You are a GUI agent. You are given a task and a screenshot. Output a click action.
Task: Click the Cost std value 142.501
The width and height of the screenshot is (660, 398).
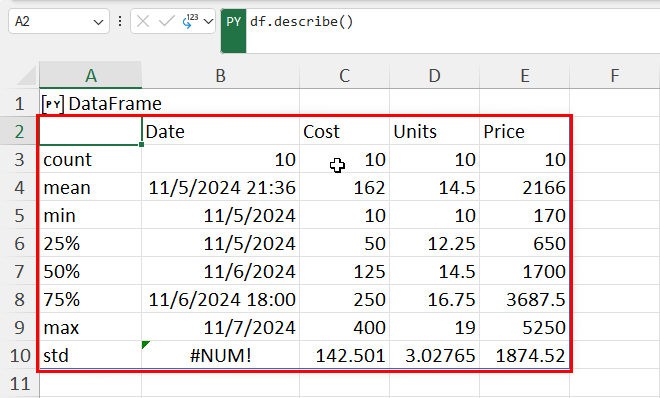click(x=344, y=356)
